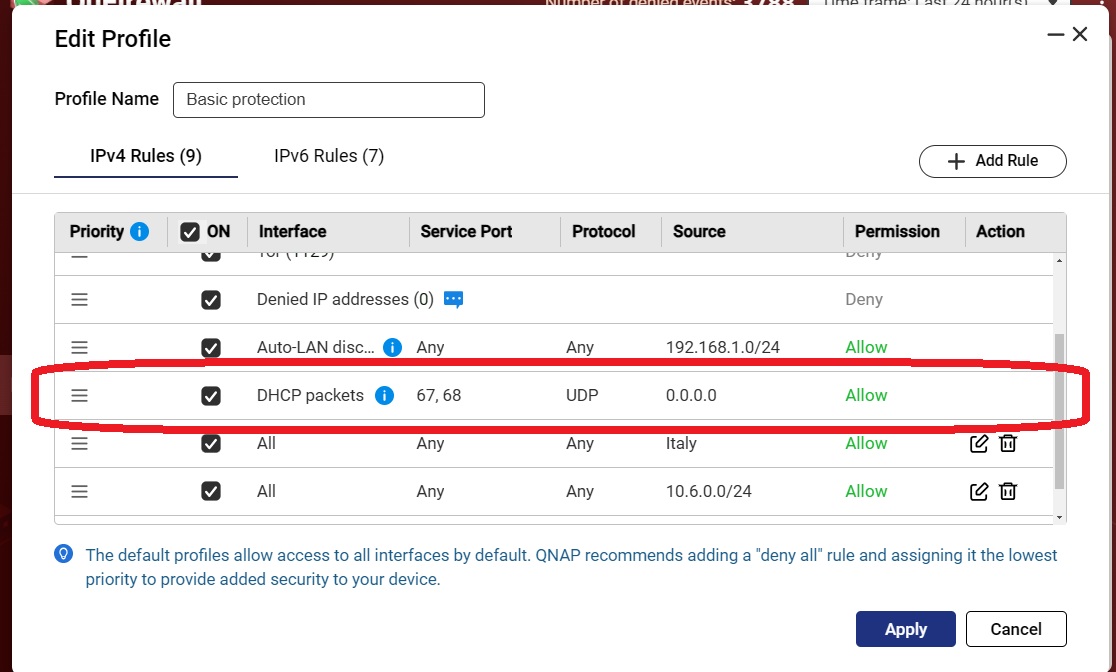Disable the Denied IP addresses rule checkbox
This screenshot has width=1116, height=672.
tap(211, 300)
